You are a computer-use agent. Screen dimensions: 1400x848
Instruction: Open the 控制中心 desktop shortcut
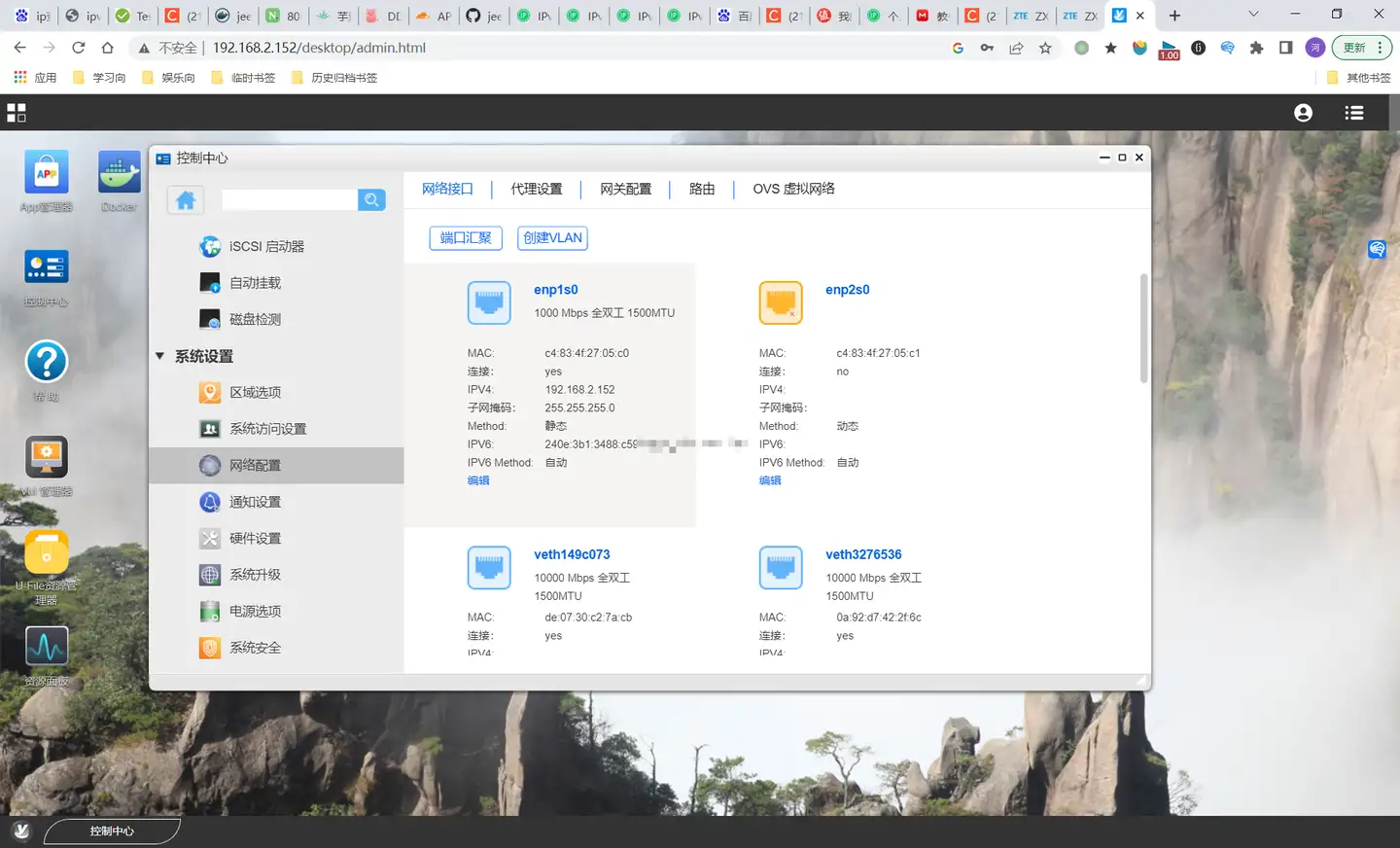point(46,267)
